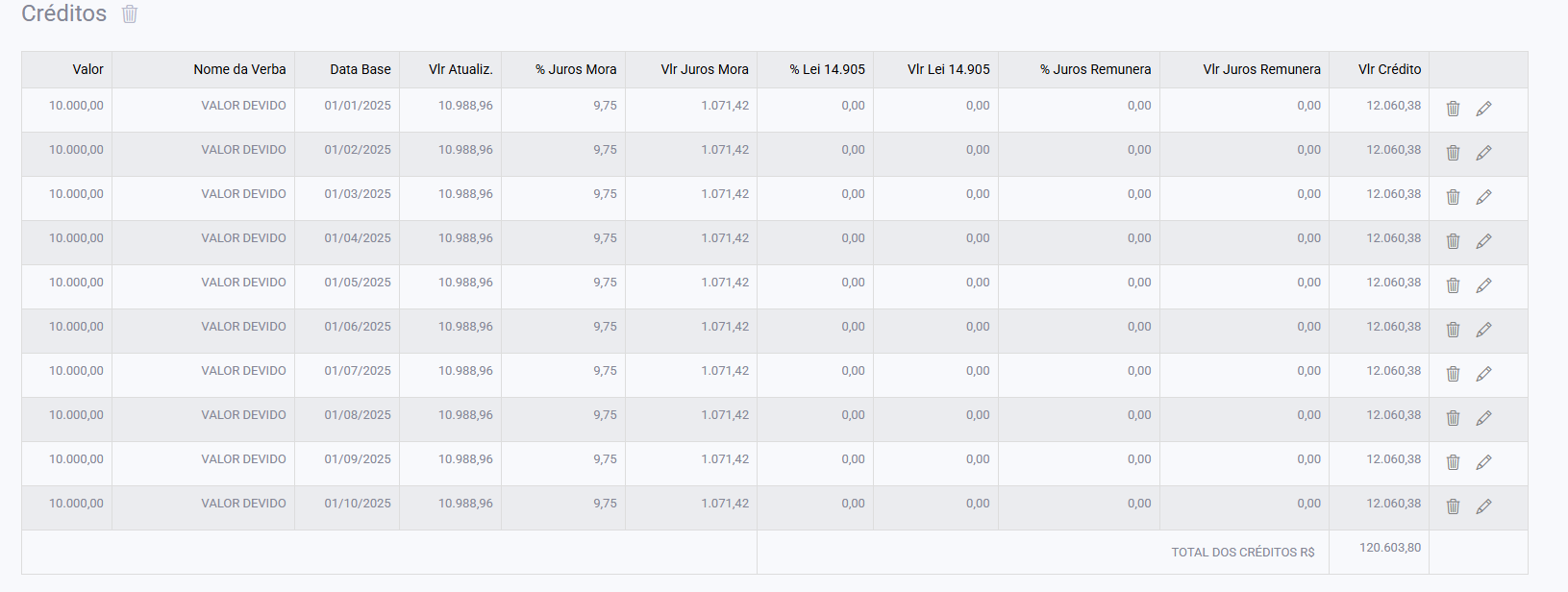Edit the credit row dated 01/07/2025
Viewport: 1568px width, 592px height.
(1483, 374)
